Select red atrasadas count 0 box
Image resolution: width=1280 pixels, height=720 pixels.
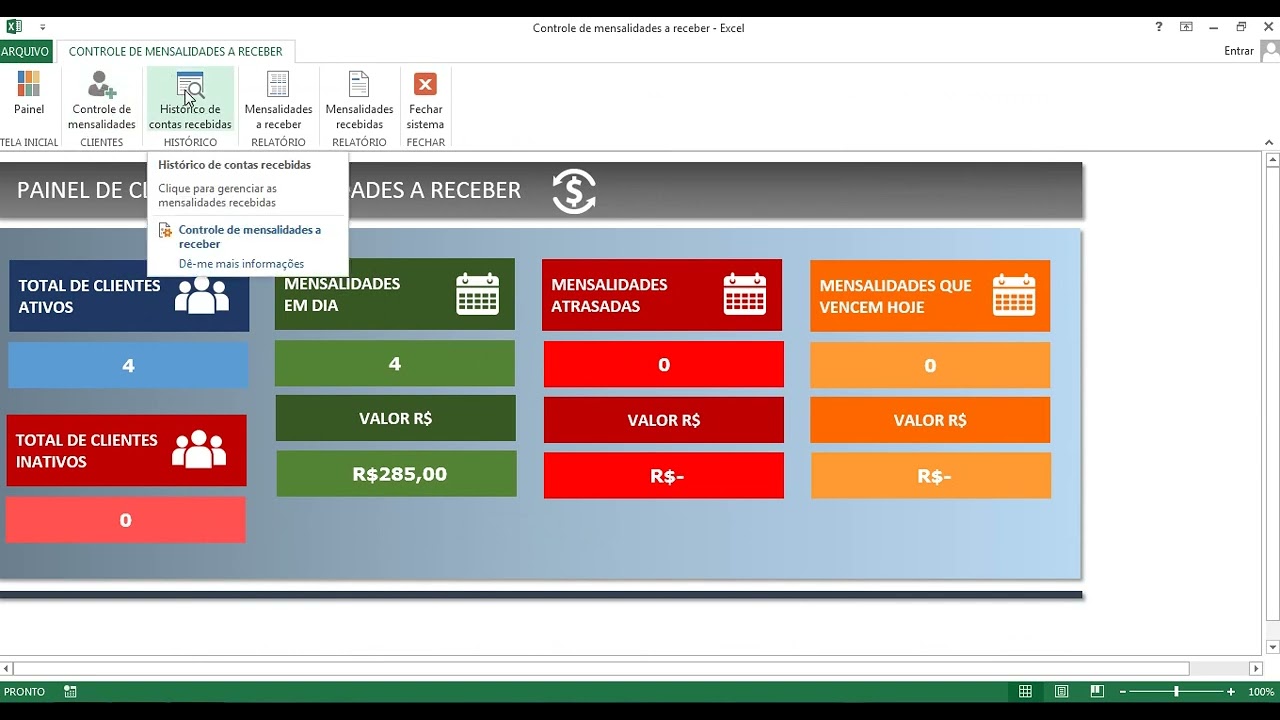[664, 365]
